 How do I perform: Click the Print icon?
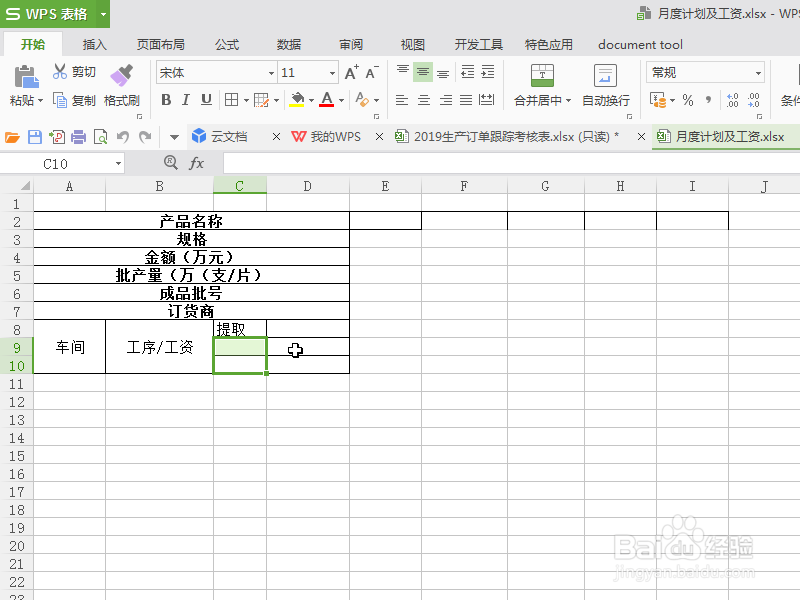point(76,135)
